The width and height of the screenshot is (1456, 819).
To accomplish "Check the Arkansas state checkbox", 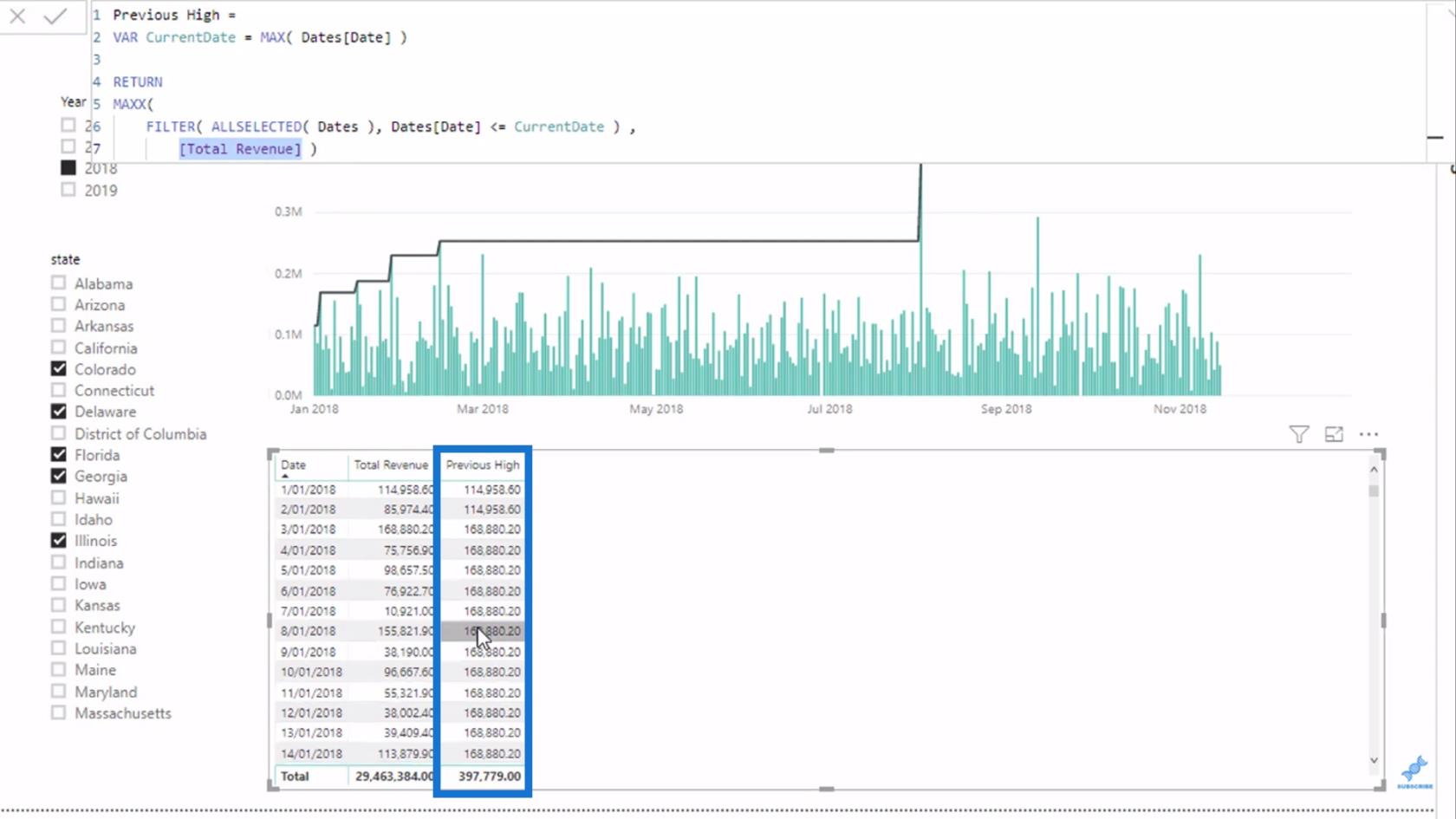I will 58,325.
